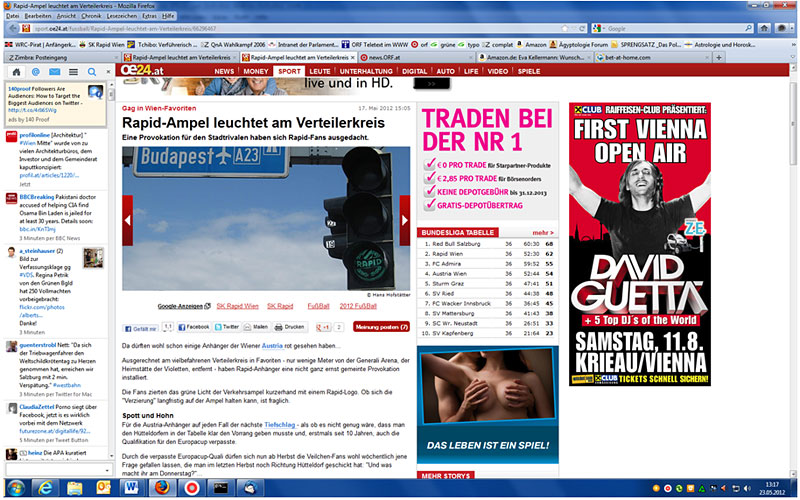Click the Austria link in article text

click(x=272, y=346)
